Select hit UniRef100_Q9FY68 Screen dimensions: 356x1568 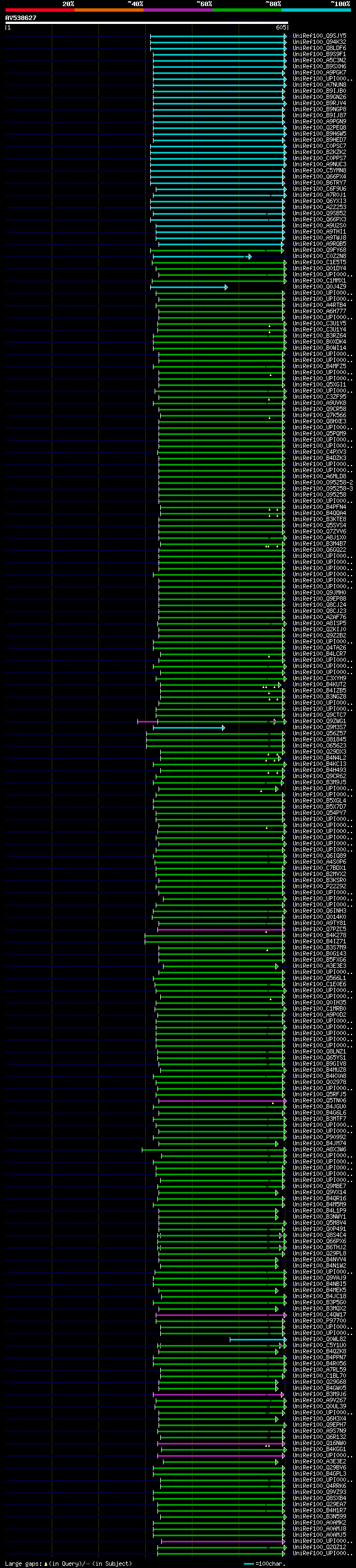(319, 250)
